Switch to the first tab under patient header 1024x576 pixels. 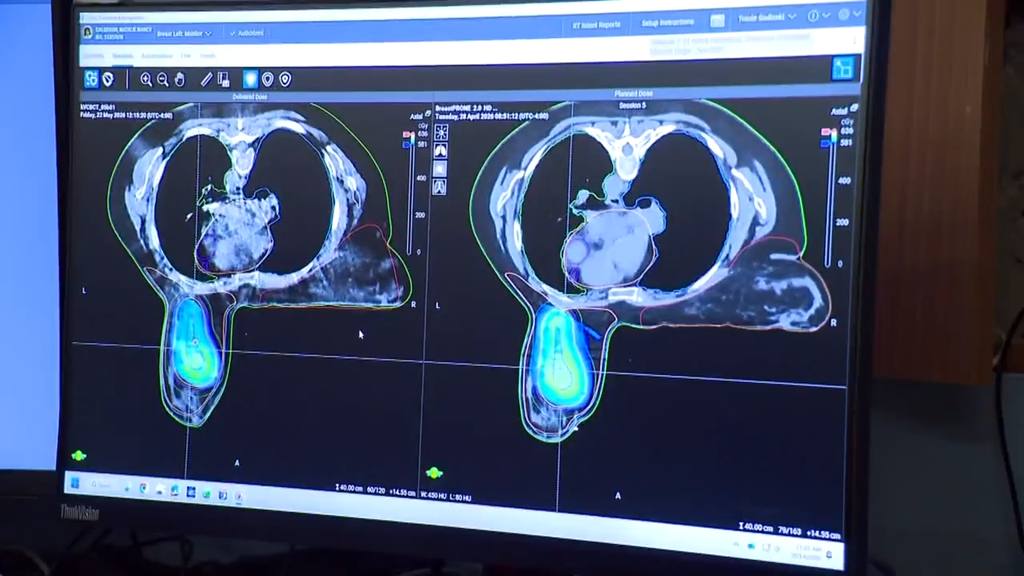[x=93, y=57]
